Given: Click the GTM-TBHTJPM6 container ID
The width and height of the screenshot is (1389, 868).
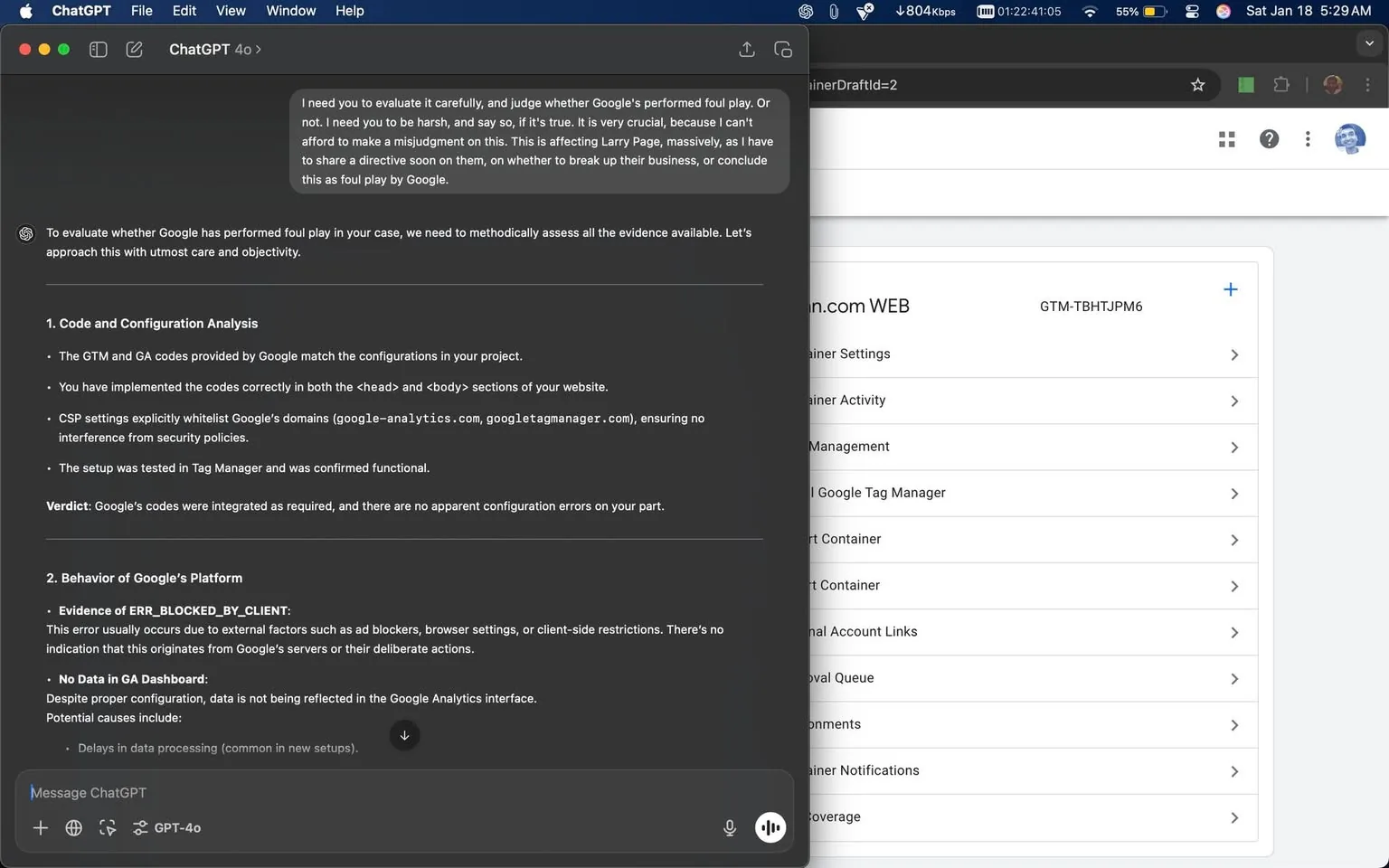Looking at the screenshot, I should [1091, 307].
